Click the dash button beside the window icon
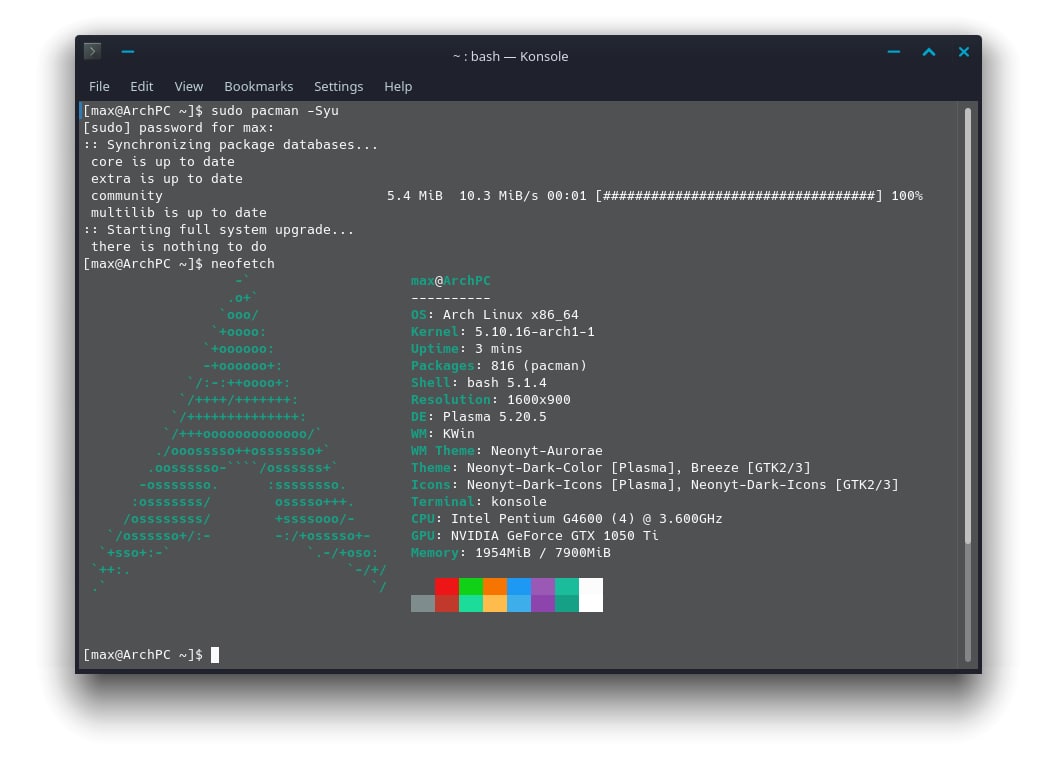Viewport: 1057px width, 759px height. [x=127, y=51]
